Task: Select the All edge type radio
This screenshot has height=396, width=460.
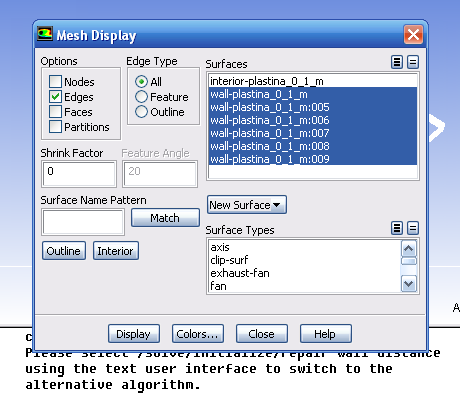Action: (141, 82)
